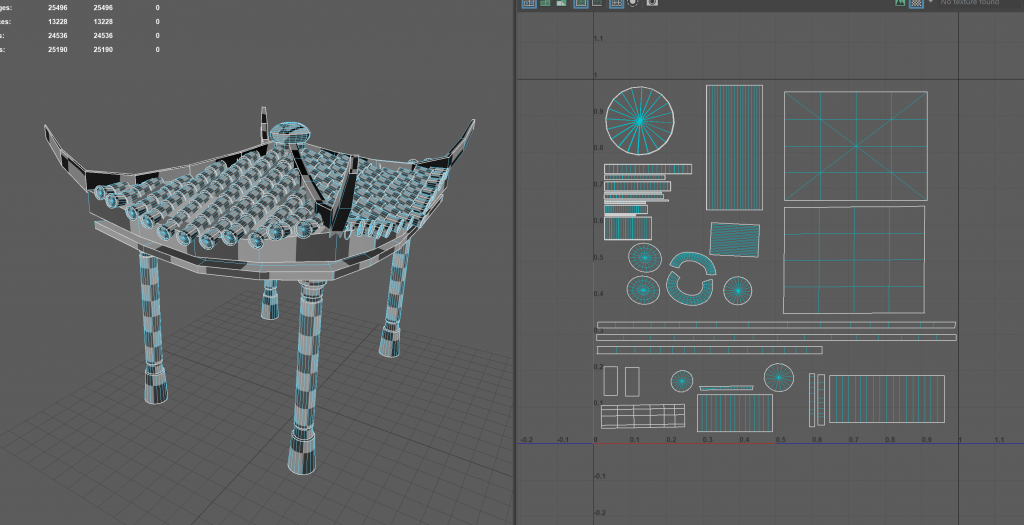Select the big square UV shell with diagonal lines
1024x525 pixels.
pyautogui.click(x=856, y=146)
